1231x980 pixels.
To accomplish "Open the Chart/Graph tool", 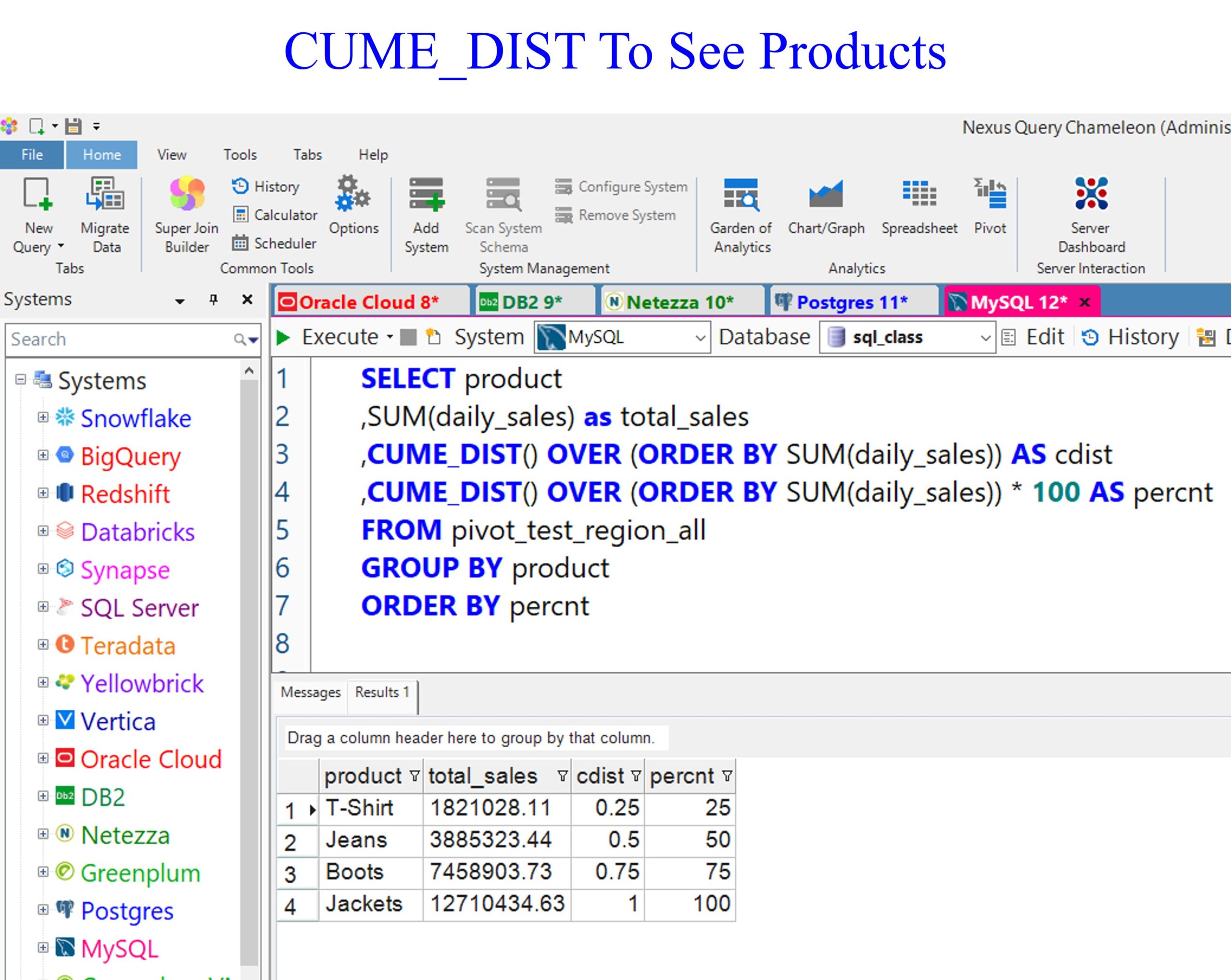I will (826, 195).
